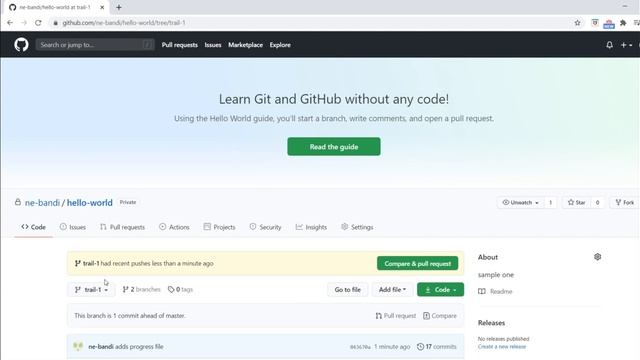Switch to the repository Issues tab
Viewport: 640px width, 360px height.
coord(73,227)
